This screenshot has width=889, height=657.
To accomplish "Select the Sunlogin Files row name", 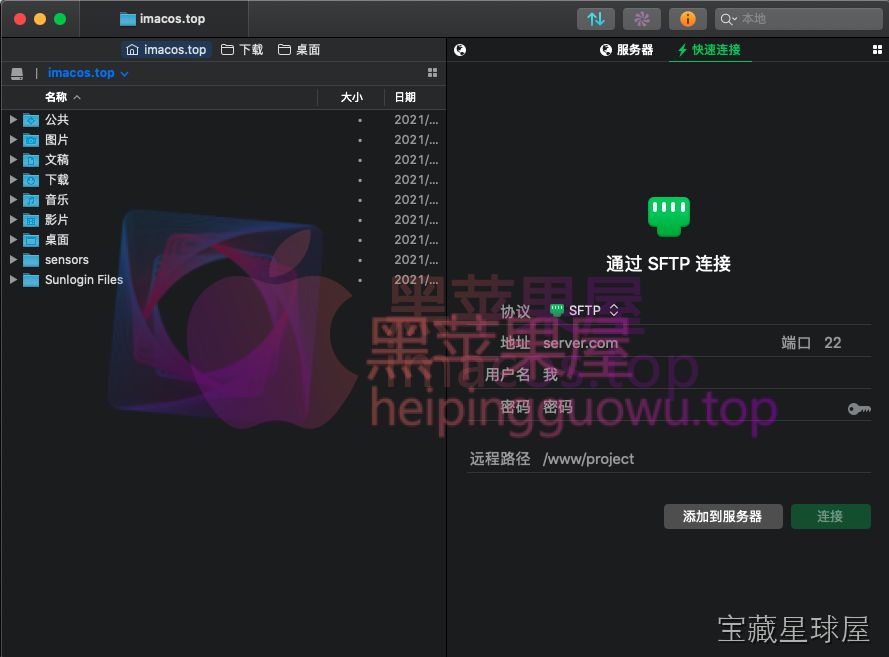I will point(84,279).
